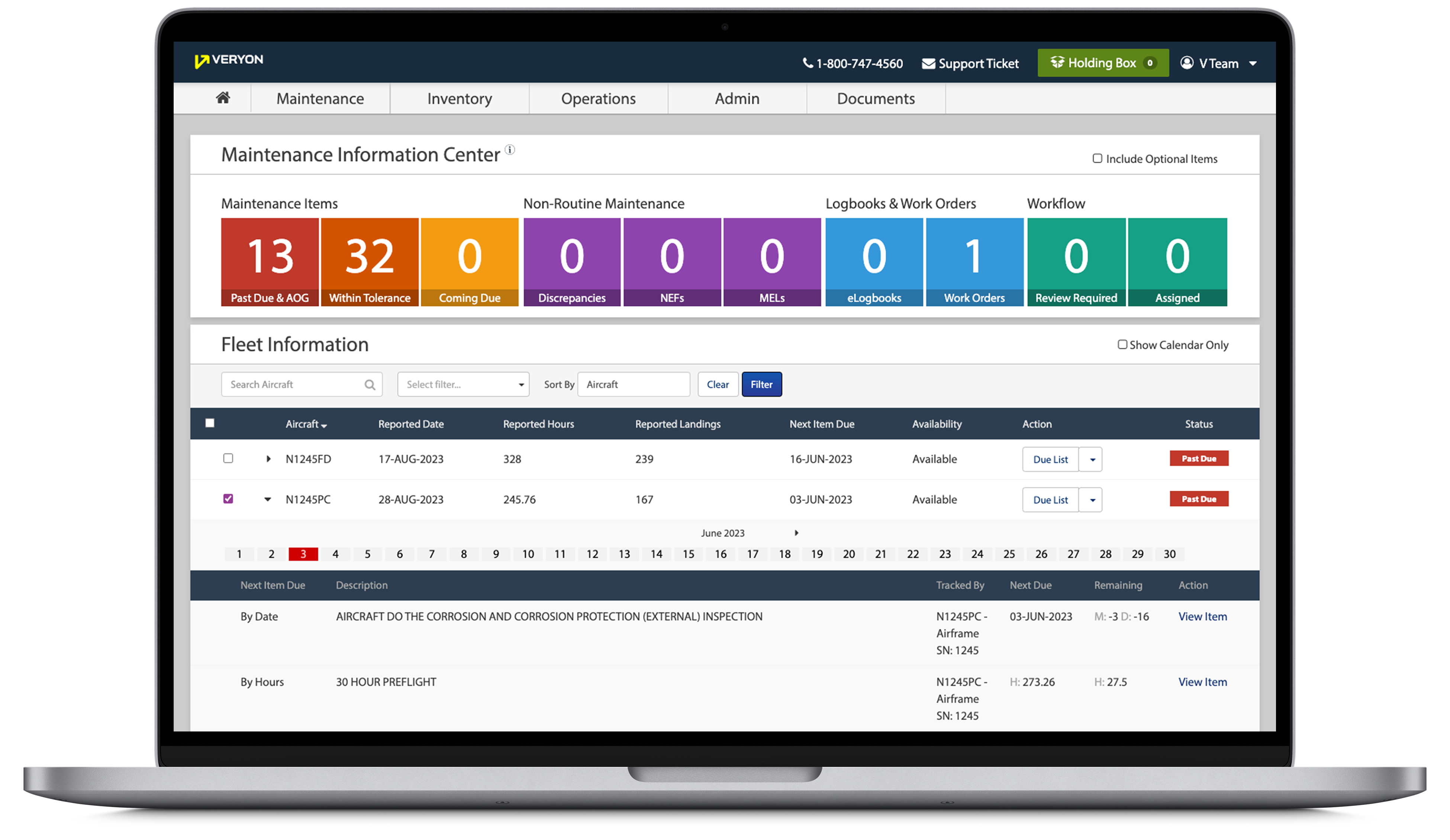Click the home icon in navigation bar
1450x840 pixels.
pyautogui.click(x=223, y=98)
